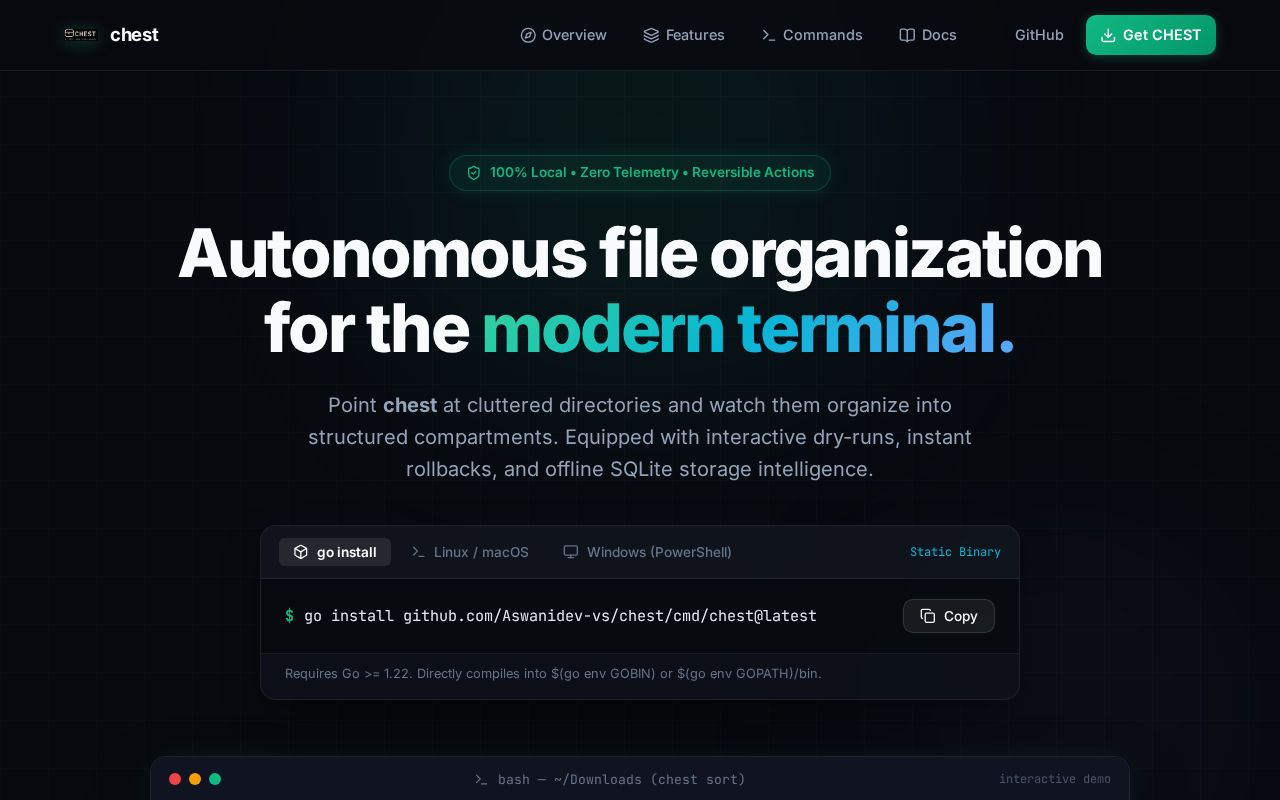This screenshot has height=800, width=1280.
Task: Click the terminal prompt icon beside Commands
Action: (x=768, y=35)
